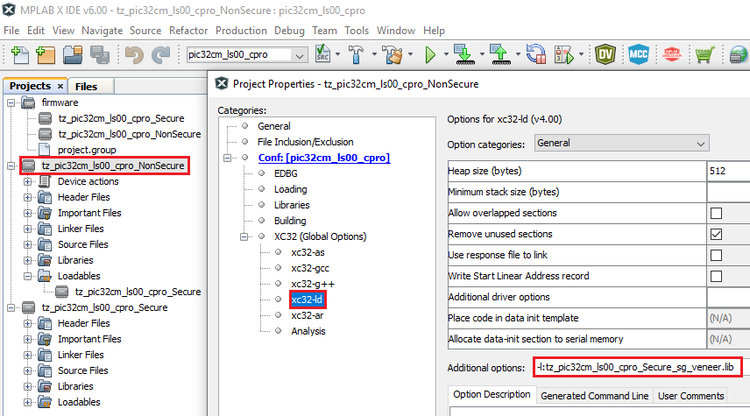Click the New Project toolbar icon
The image size is (750, 416).
(x=44, y=54)
